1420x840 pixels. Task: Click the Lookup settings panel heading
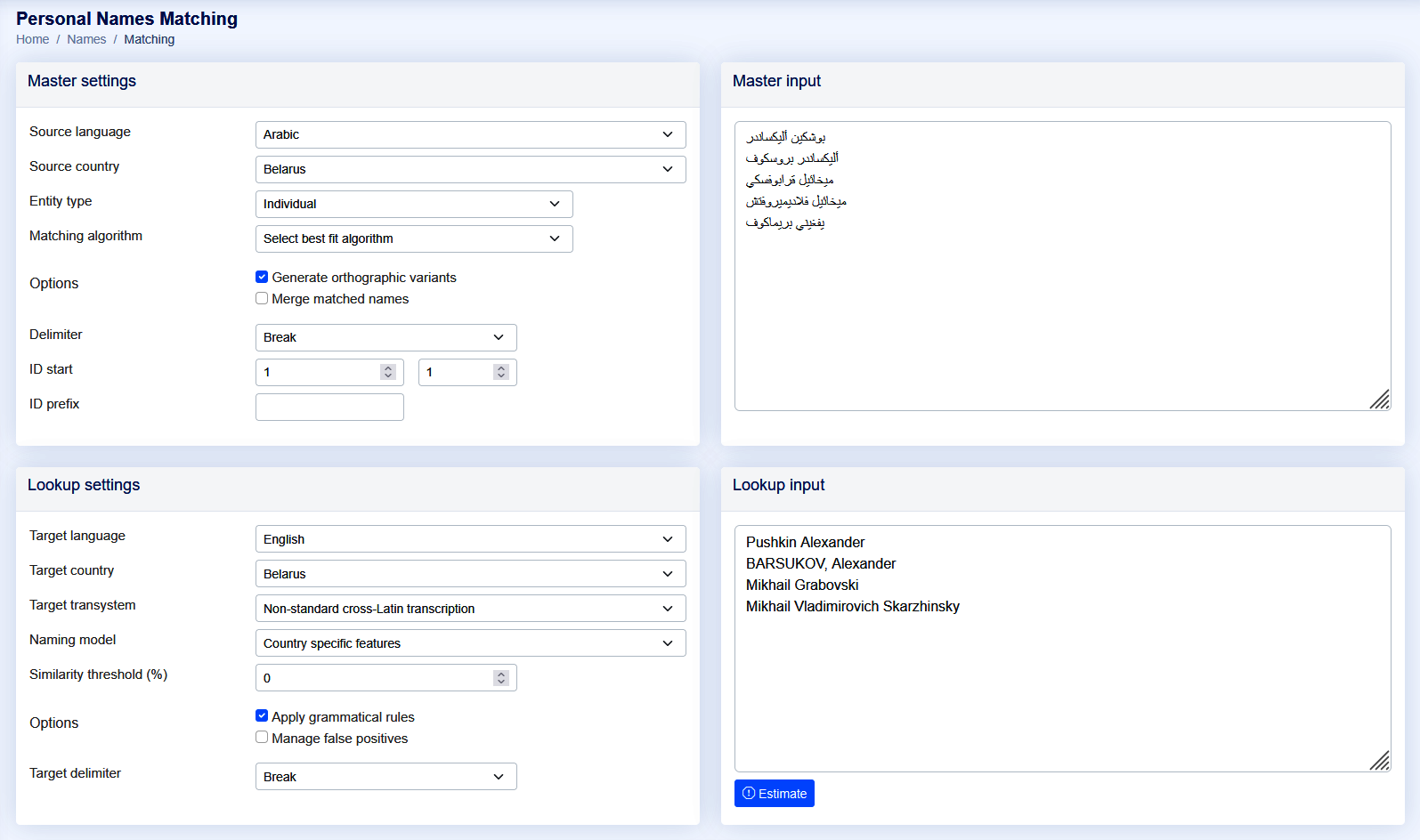84,485
